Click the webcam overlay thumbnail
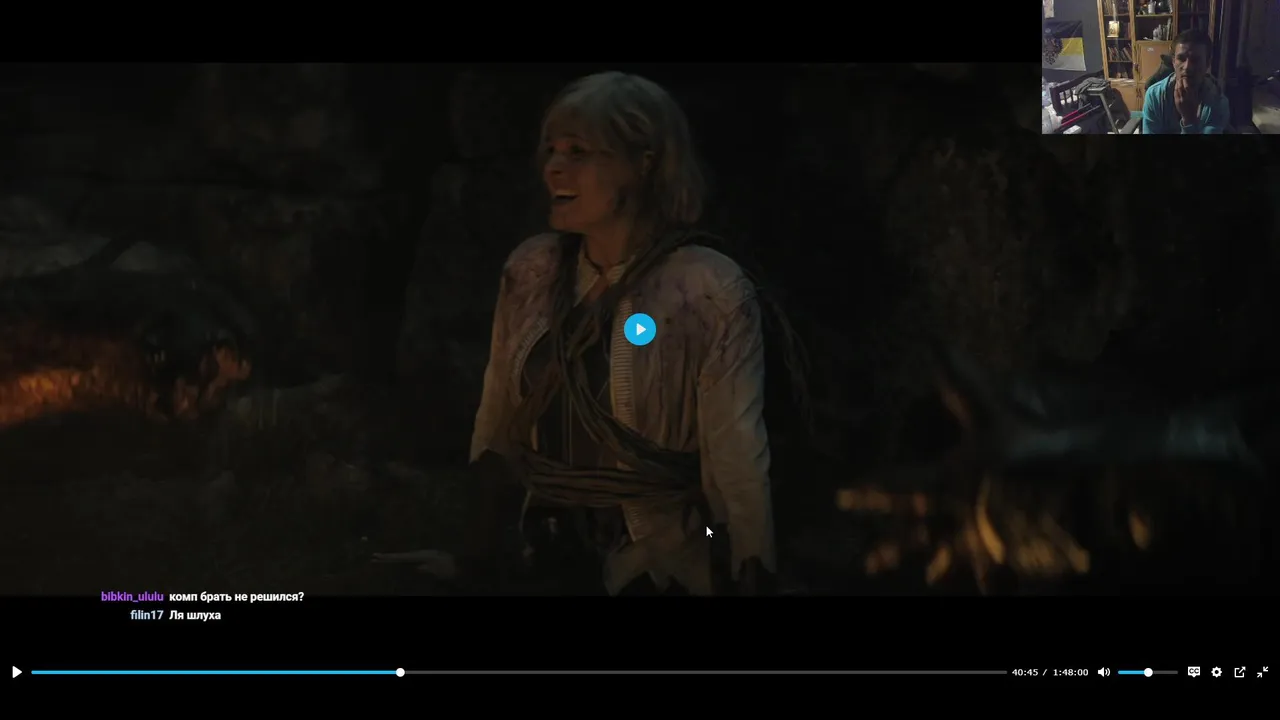1280x720 pixels. coord(1161,67)
